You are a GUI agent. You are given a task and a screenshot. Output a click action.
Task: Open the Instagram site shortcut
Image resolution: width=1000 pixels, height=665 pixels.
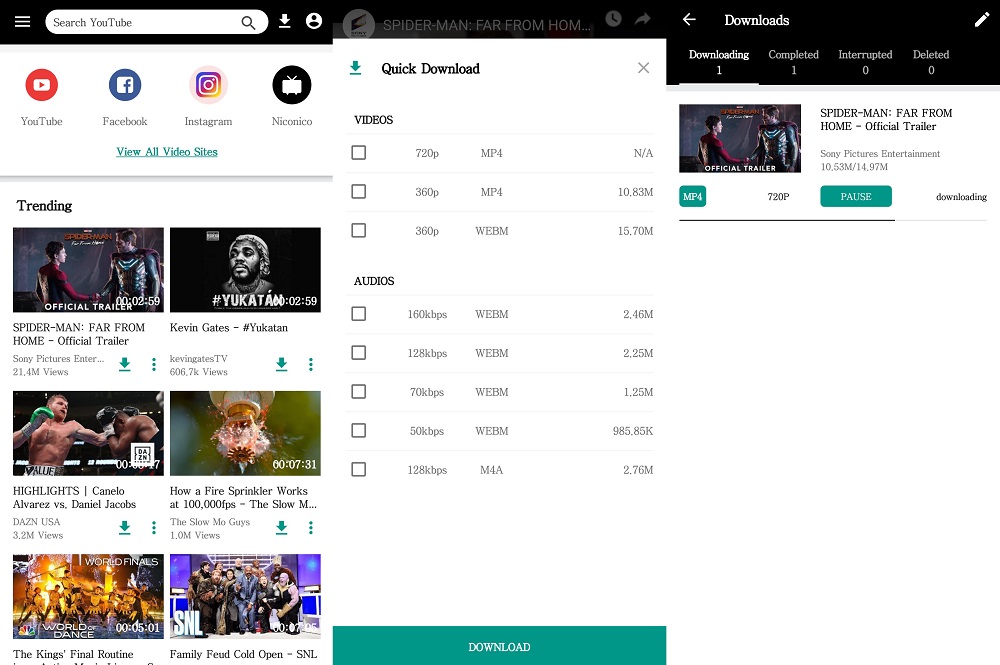point(209,85)
